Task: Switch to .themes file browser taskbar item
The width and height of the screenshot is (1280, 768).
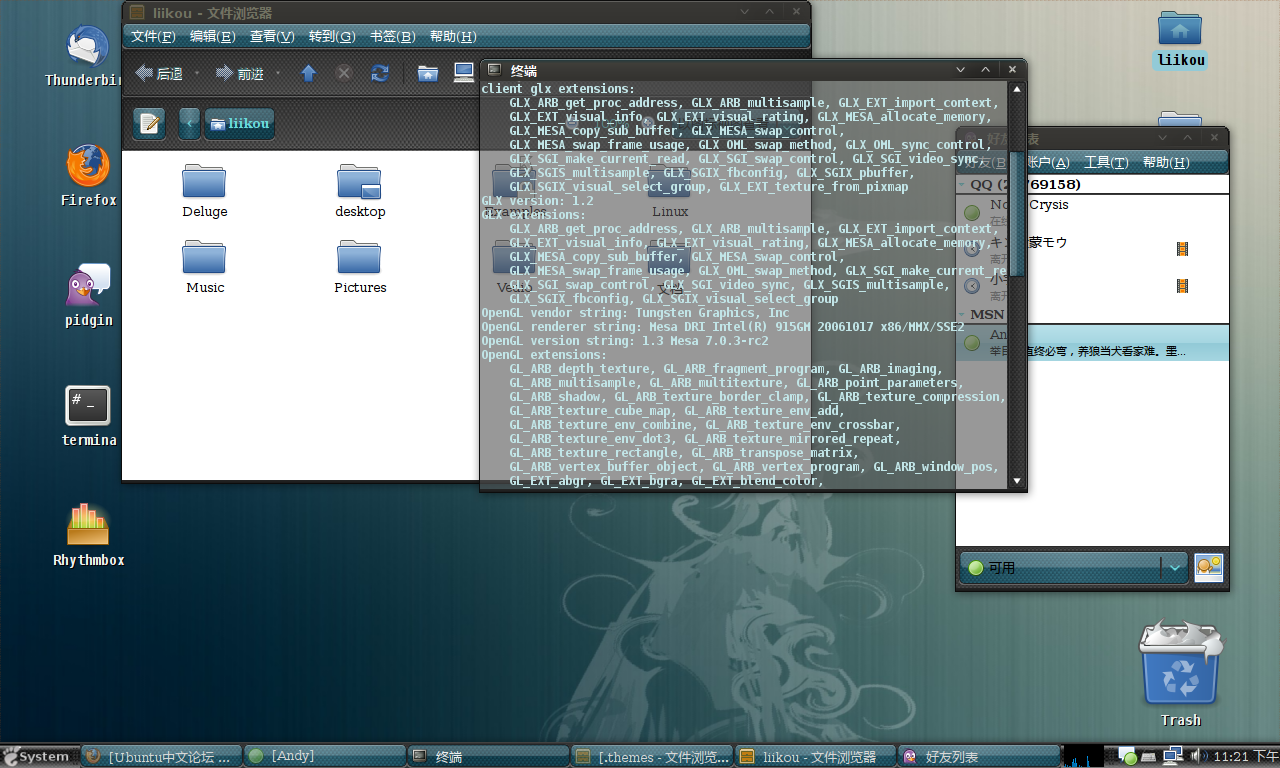Action: pyautogui.click(x=652, y=757)
